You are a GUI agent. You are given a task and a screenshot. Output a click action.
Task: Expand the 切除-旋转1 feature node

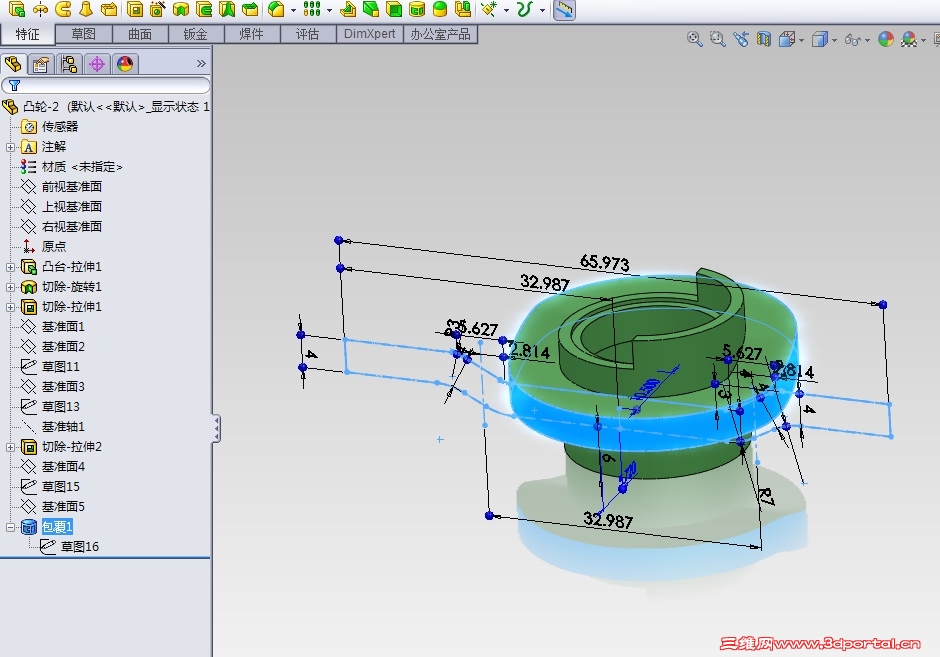(10, 287)
